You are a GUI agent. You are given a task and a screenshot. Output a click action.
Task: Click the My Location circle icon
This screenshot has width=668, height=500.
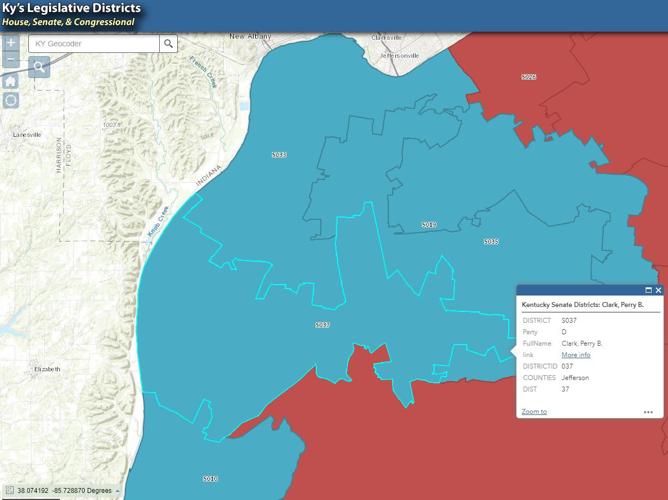11,100
